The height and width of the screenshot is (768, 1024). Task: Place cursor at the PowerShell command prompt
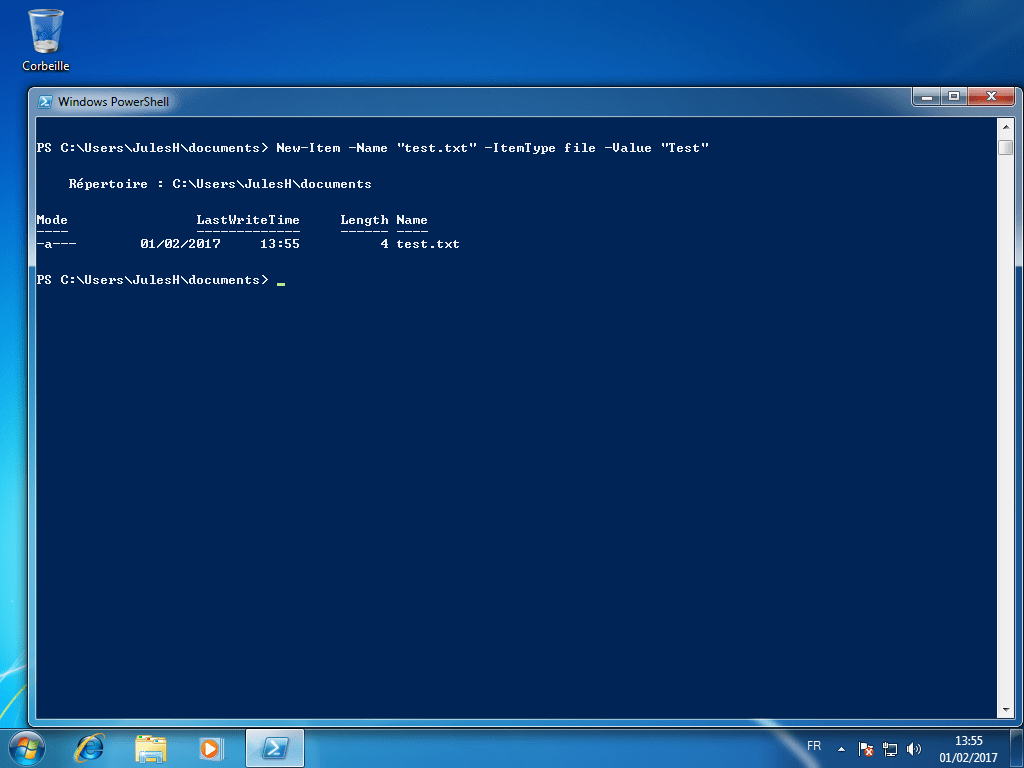pyautogui.click(x=281, y=280)
